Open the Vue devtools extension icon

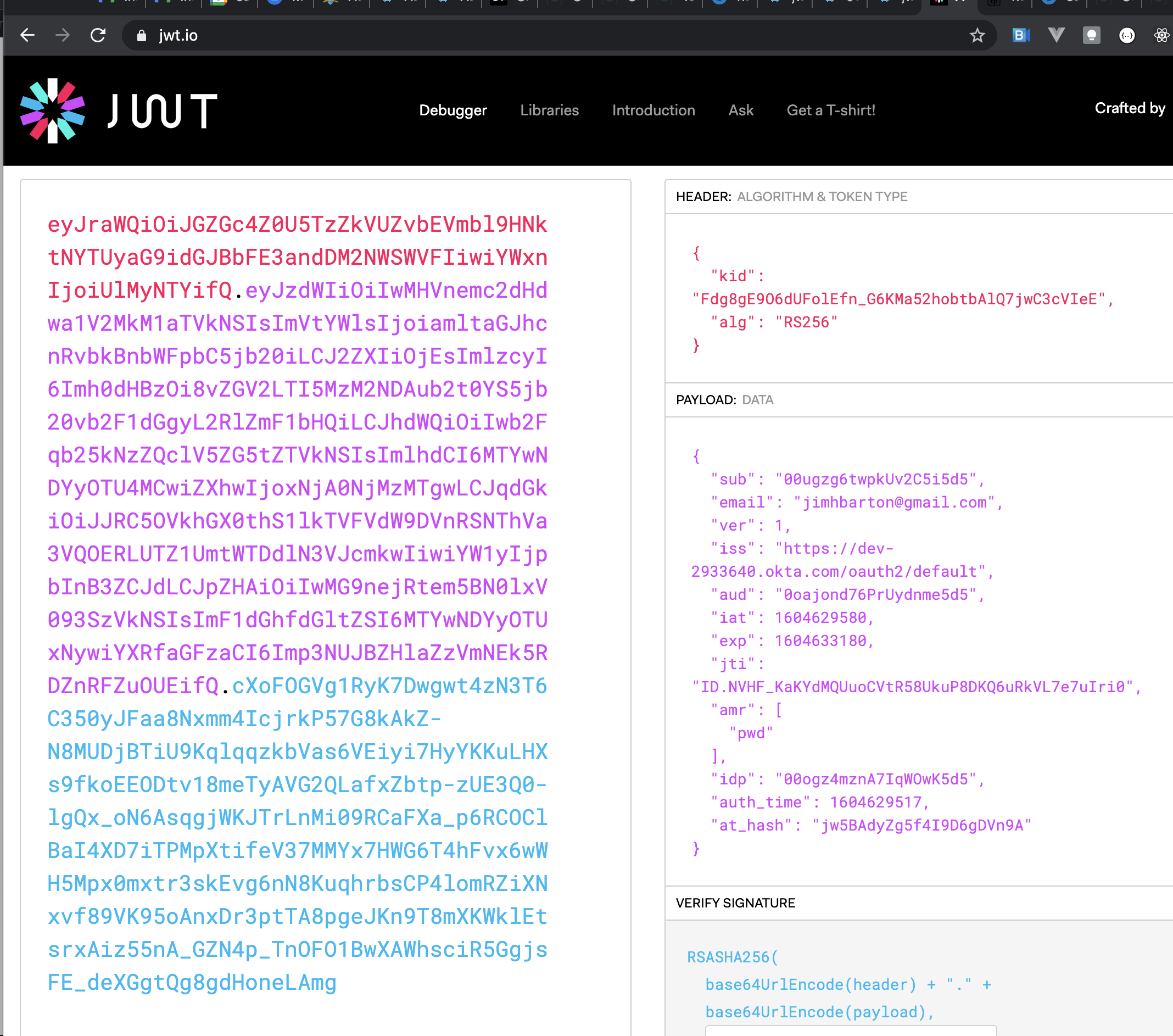coord(1056,36)
